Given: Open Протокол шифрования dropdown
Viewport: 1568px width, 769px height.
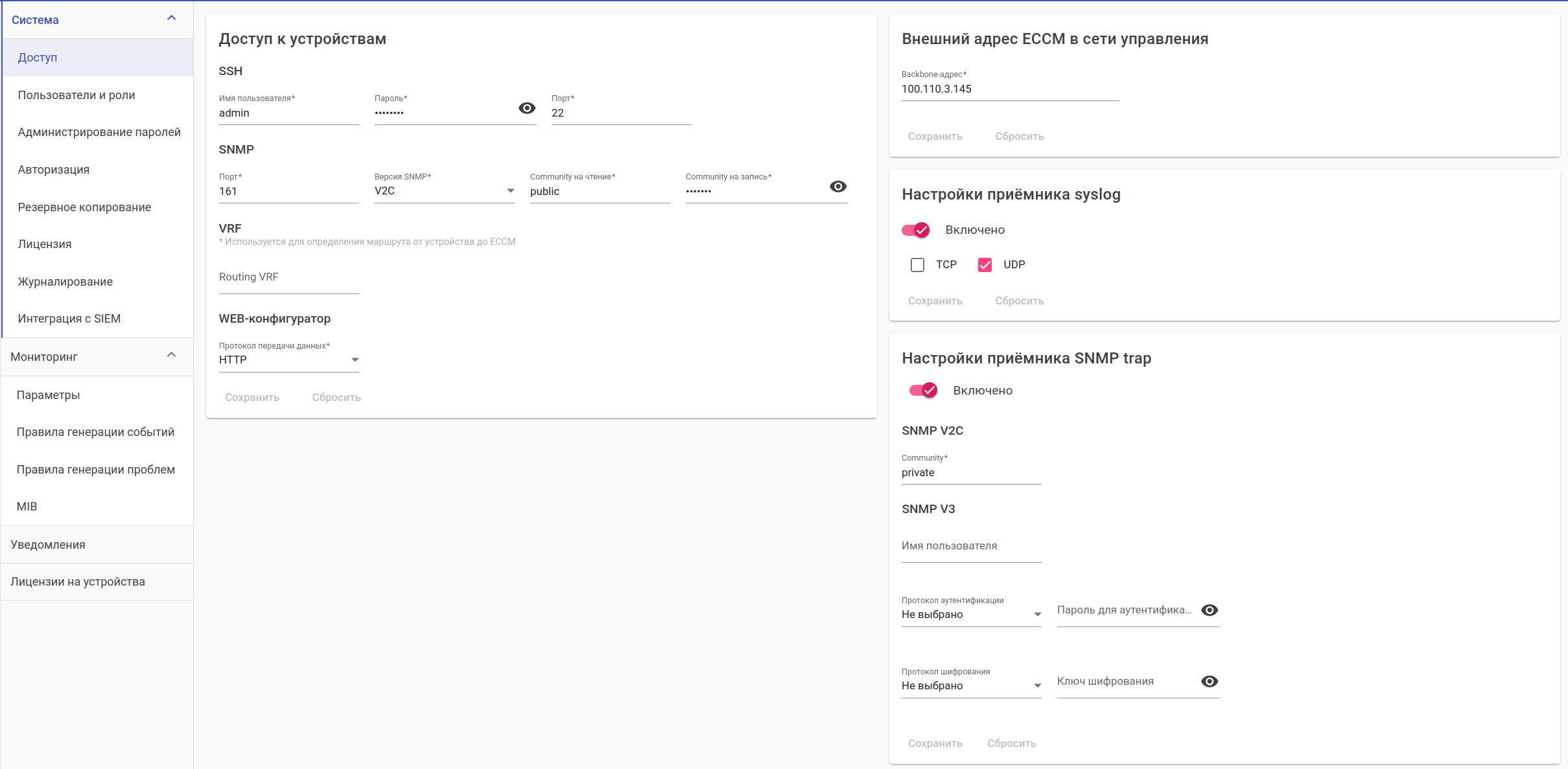Looking at the screenshot, I should [x=971, y=686].
